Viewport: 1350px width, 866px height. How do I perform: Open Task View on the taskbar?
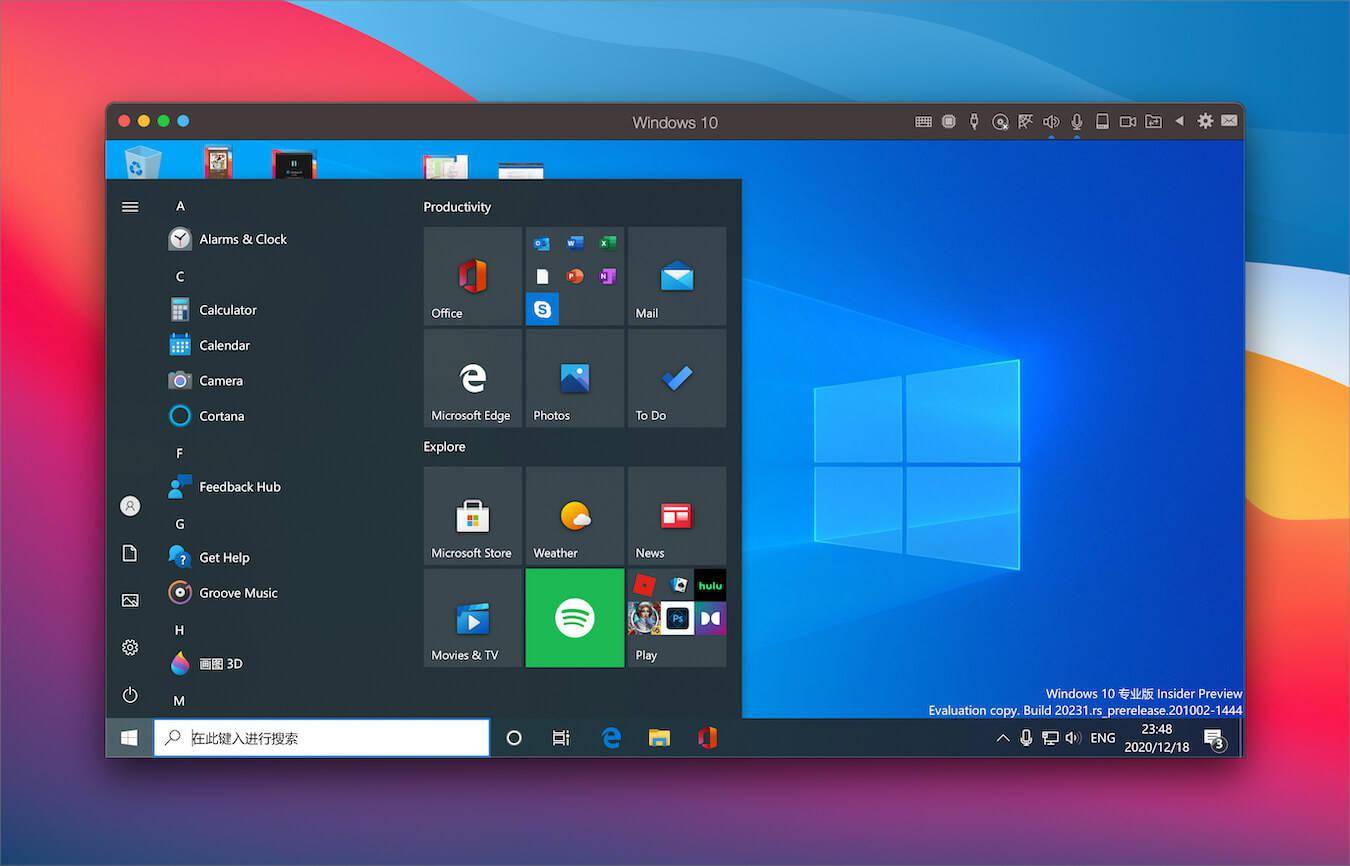[x=561, y=738]
